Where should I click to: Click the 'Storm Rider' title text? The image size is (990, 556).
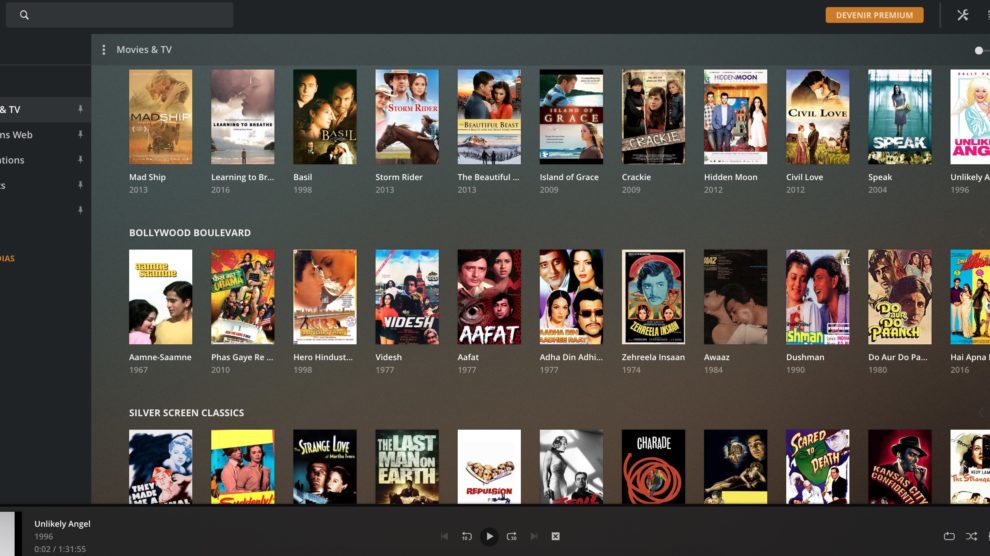pyautogui.click(x=398, y=177)
